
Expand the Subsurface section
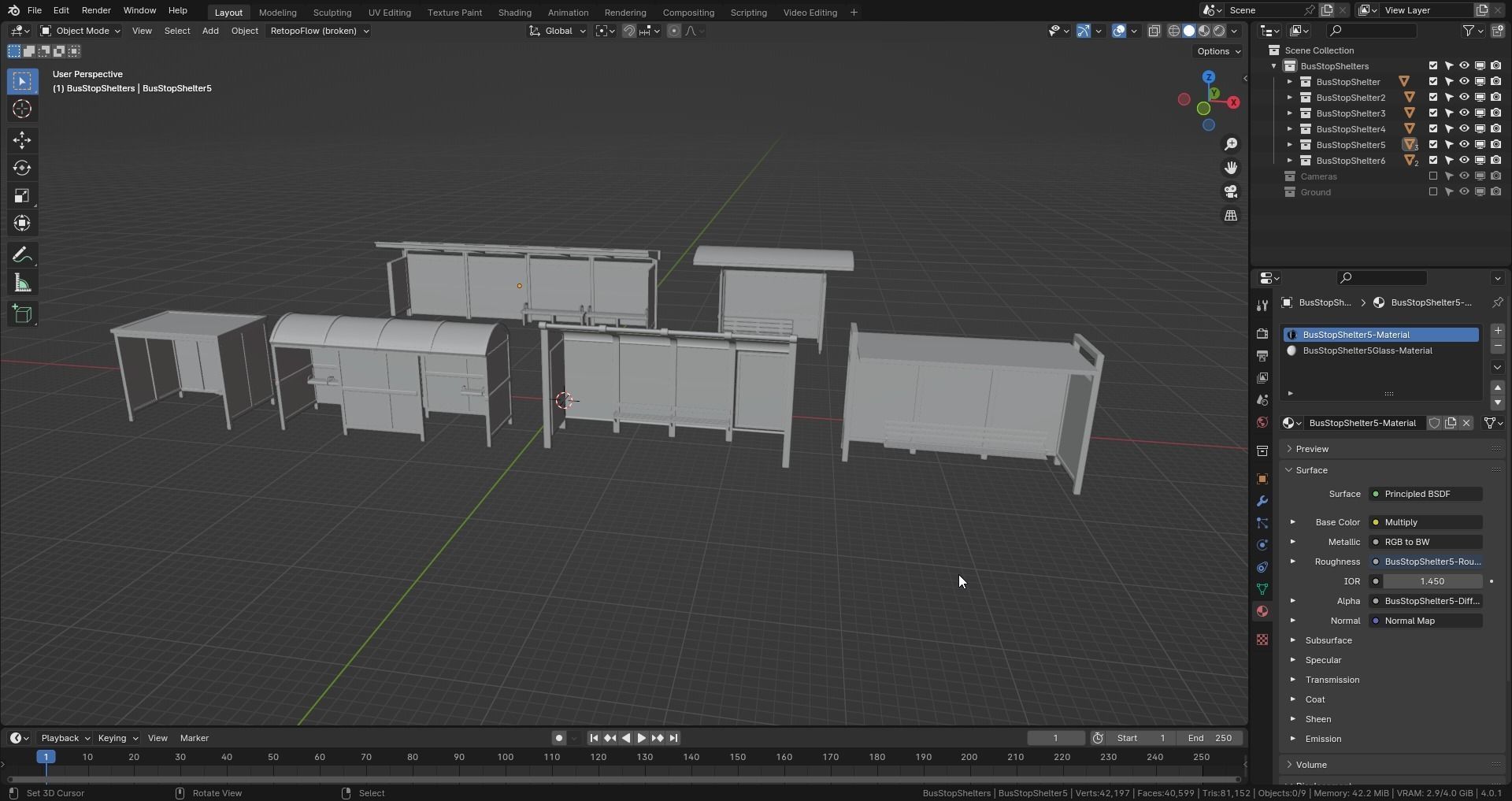coord(1329,640)
